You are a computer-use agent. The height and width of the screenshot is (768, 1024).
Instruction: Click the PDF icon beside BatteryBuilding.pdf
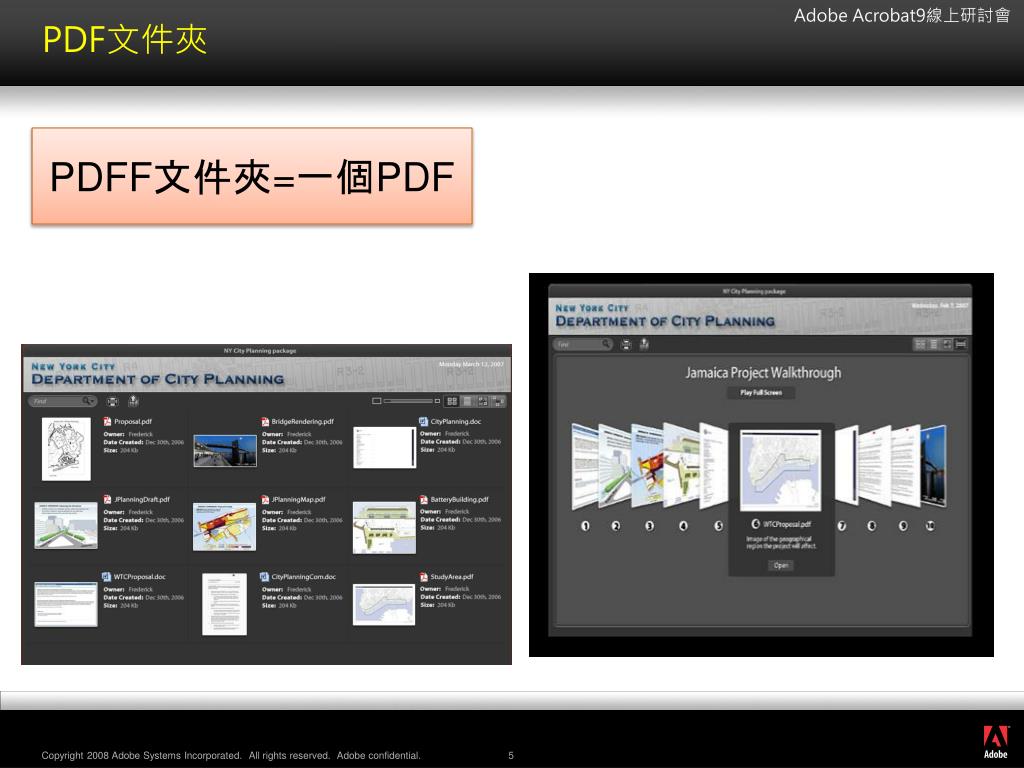pos(423,500)
